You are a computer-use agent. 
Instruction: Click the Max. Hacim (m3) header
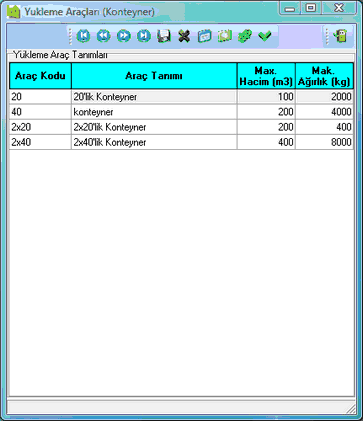pos(266,76)
